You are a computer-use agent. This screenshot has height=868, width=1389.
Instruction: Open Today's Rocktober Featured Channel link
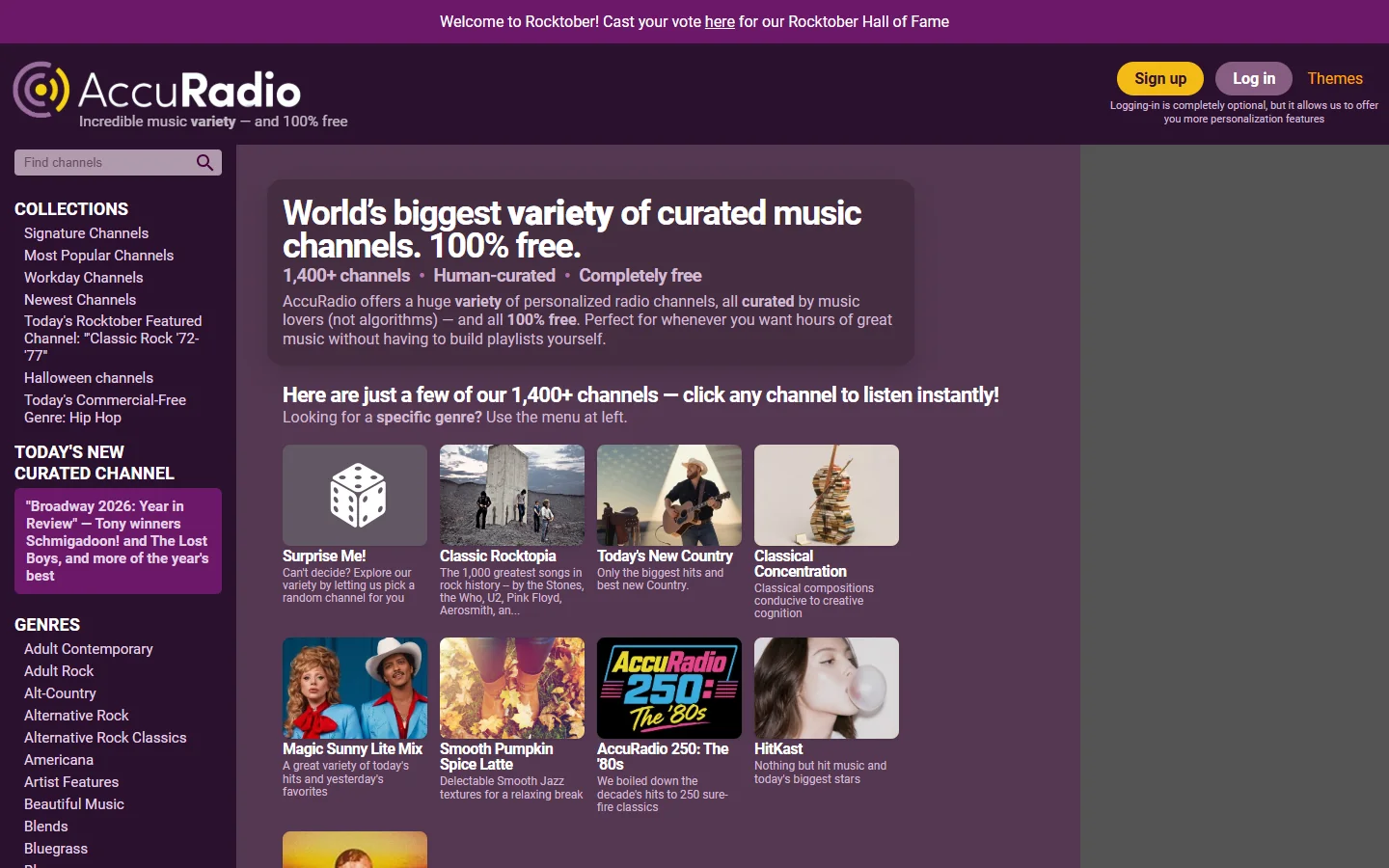[114, 339]
